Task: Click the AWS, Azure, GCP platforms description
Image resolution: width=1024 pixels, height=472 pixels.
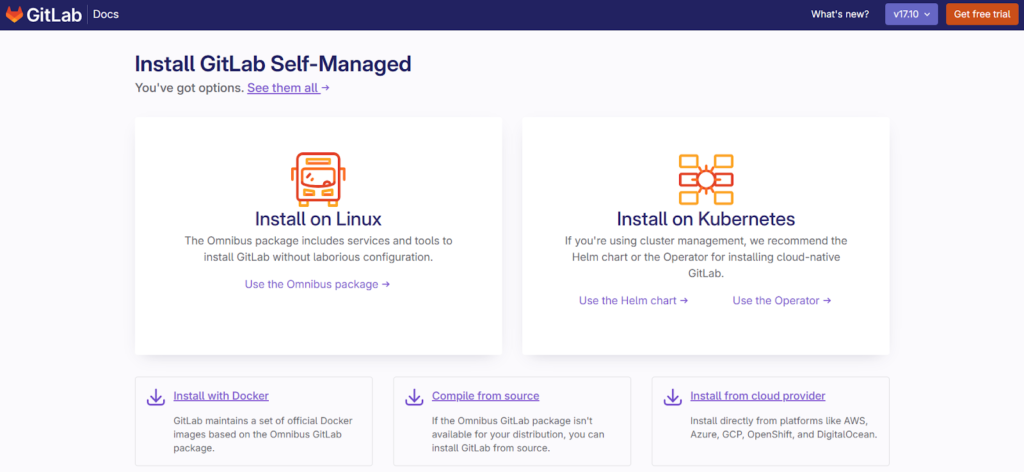Action: pyautogui.click(x=783, y=428)
